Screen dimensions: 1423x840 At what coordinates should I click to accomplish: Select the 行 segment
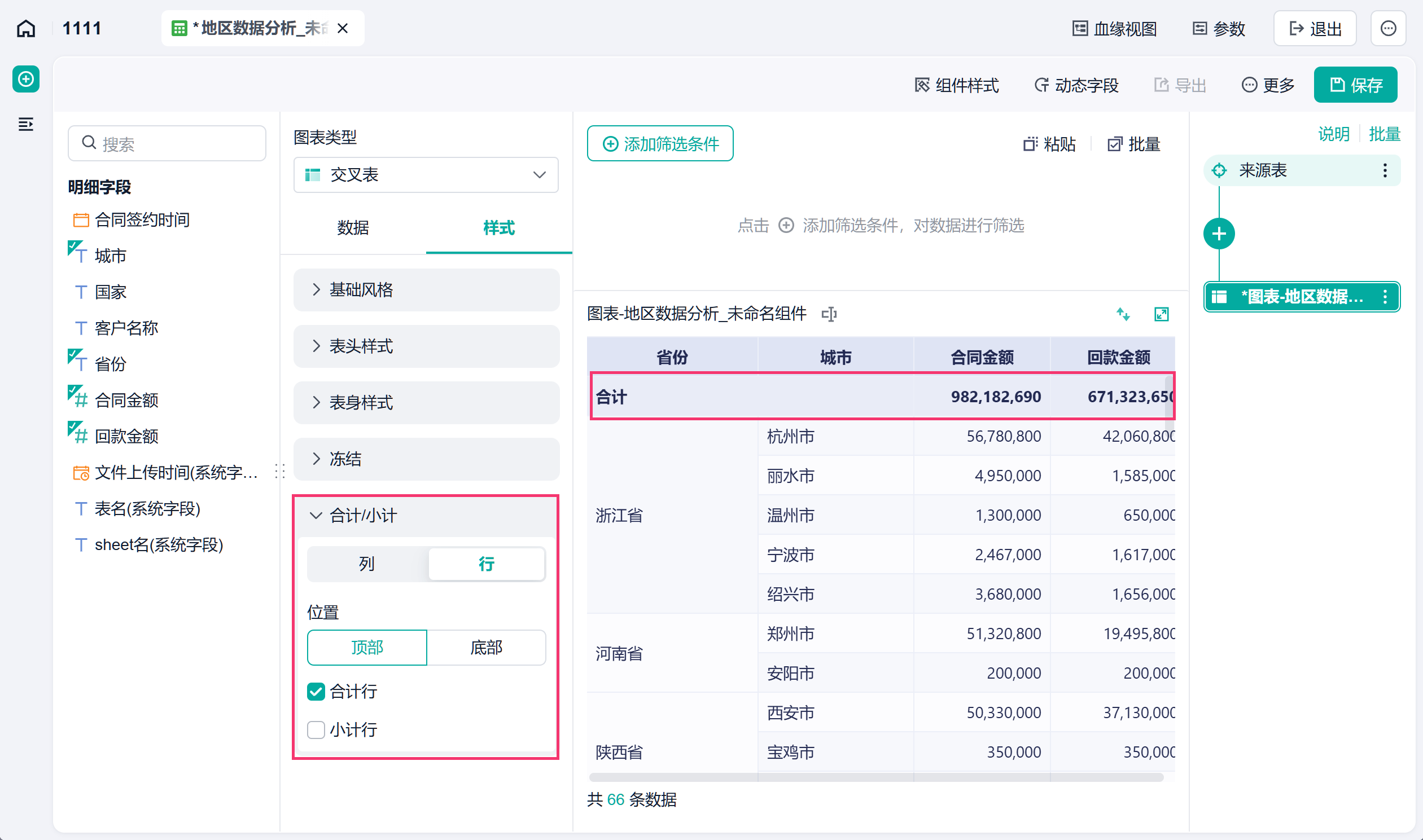487,564
